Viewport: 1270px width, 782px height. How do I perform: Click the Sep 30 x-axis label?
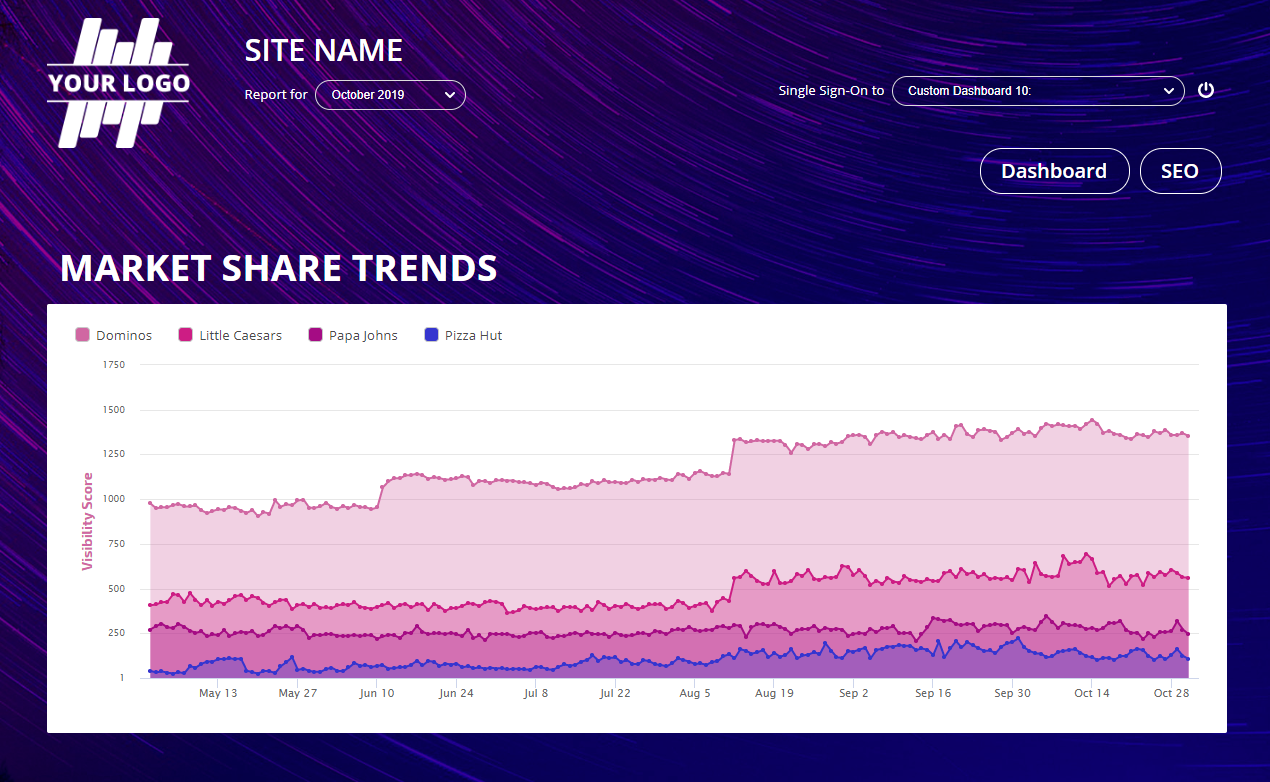[1013, 693]
